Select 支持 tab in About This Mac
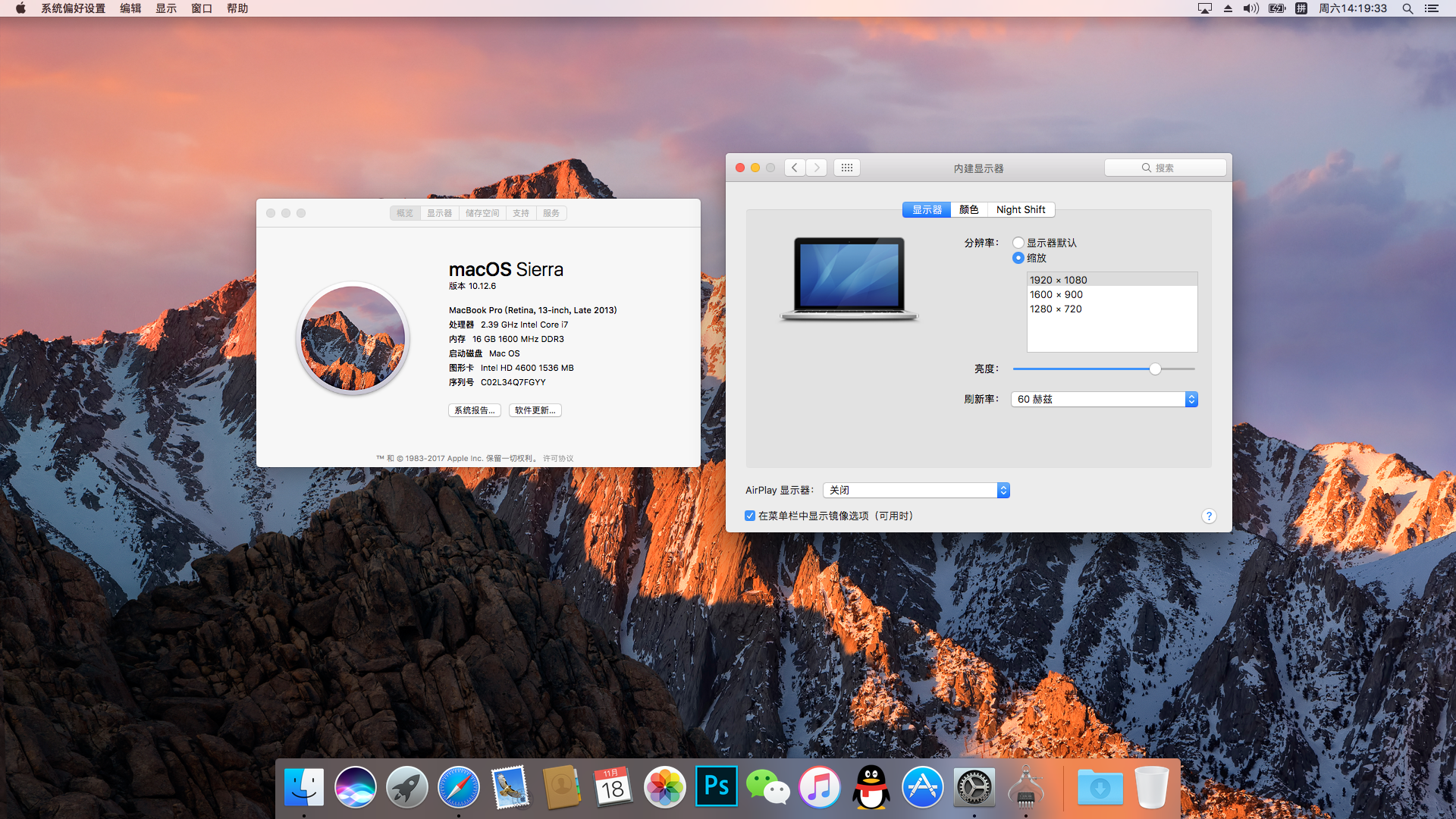The image size is (1456, 819). pyautogui.click(x=521, y=213)
